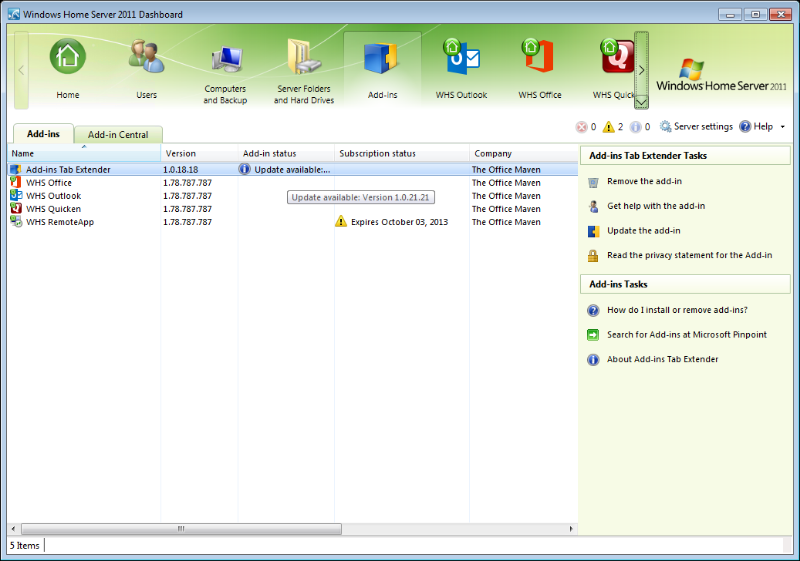Click the Server settings gear icon
Viewport: 800px width, 561px height.
(665, 126)
